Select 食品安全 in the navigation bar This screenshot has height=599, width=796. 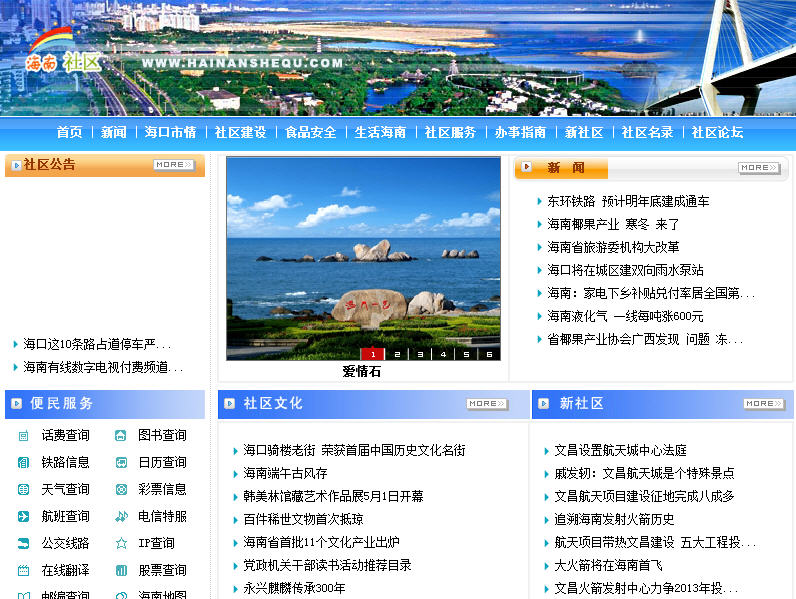[311, 133]
